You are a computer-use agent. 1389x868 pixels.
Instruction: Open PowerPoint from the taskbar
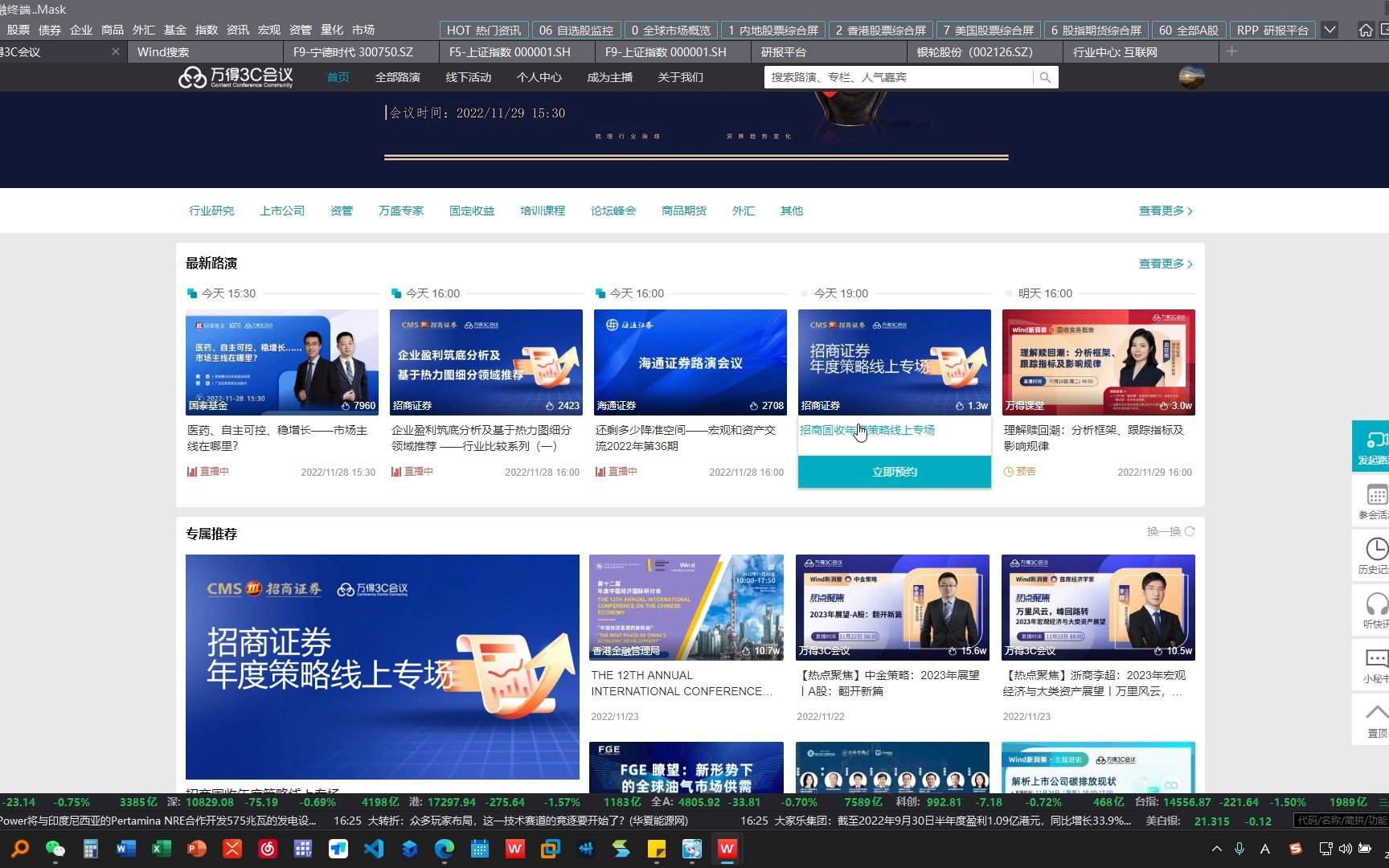(x=196, y=849)
